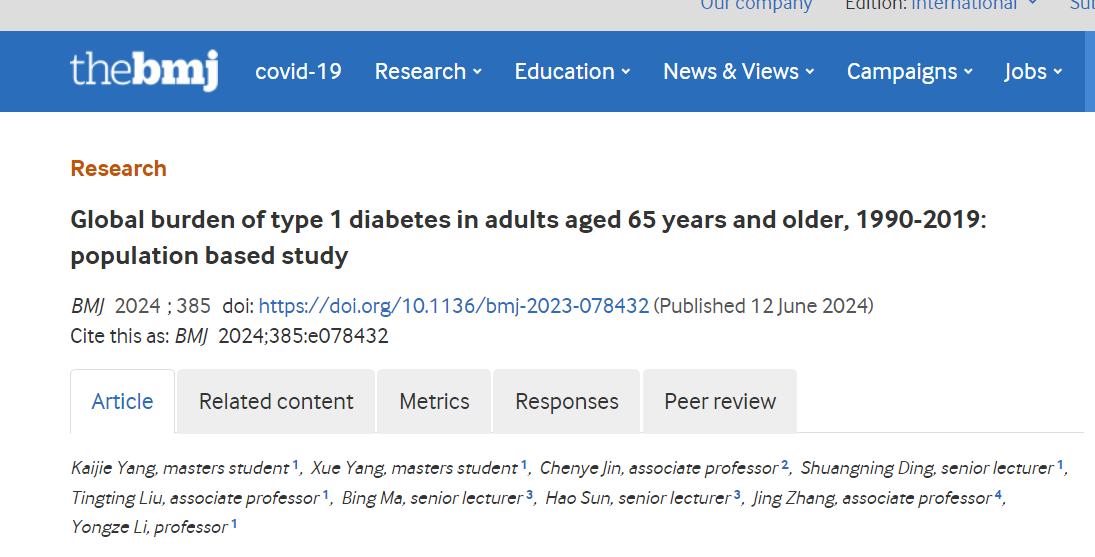
Task: Click the BMJ logo
Action: (x=144, y=70)
